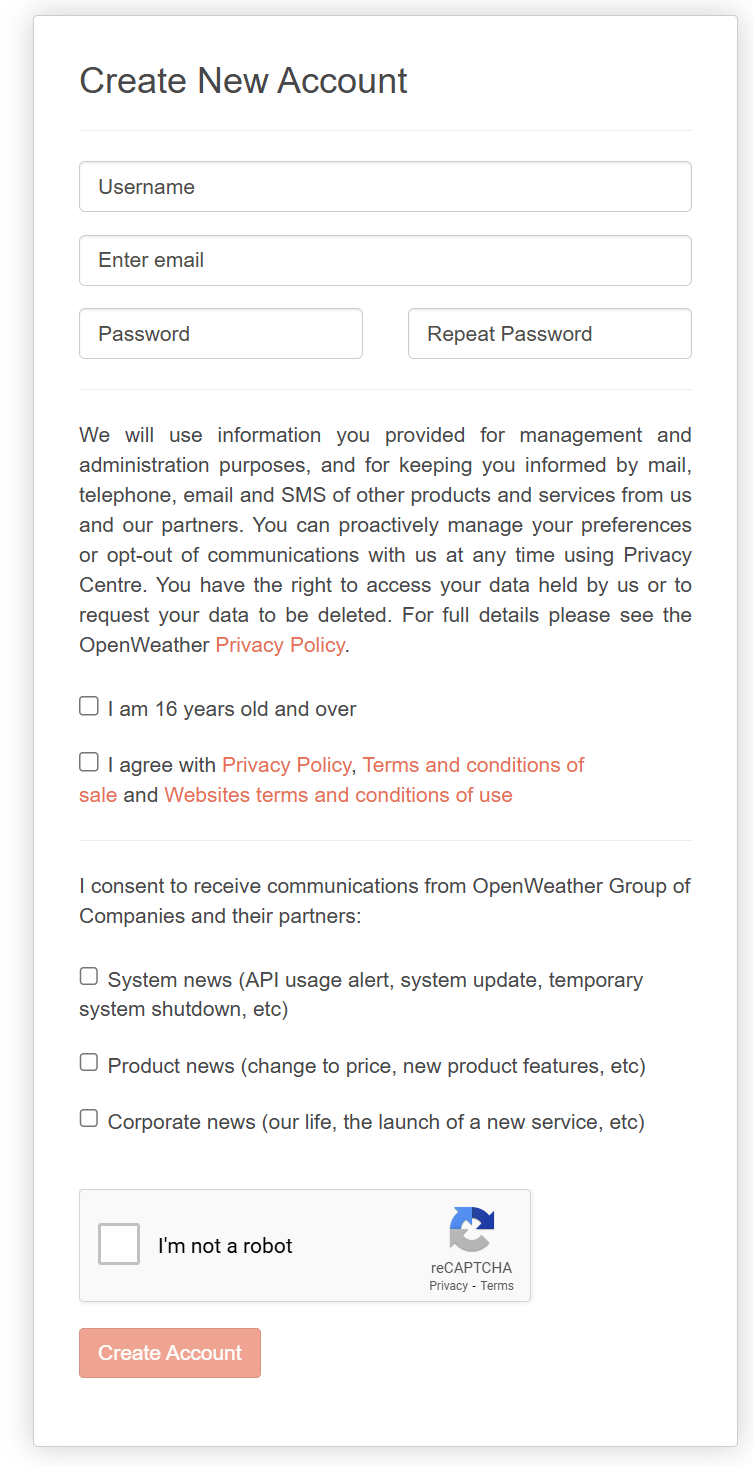Viewport: 753px width, 1466px height.
Task: Open the reCAPTCHA Terms link
Action: [497, 1286]
